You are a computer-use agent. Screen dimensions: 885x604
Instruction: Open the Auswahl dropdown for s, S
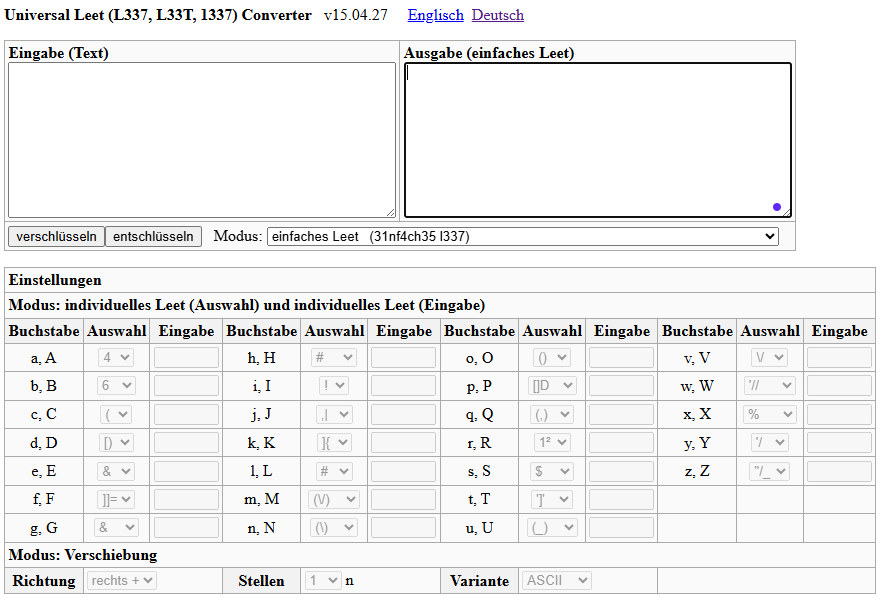click(x=551, y=471)
